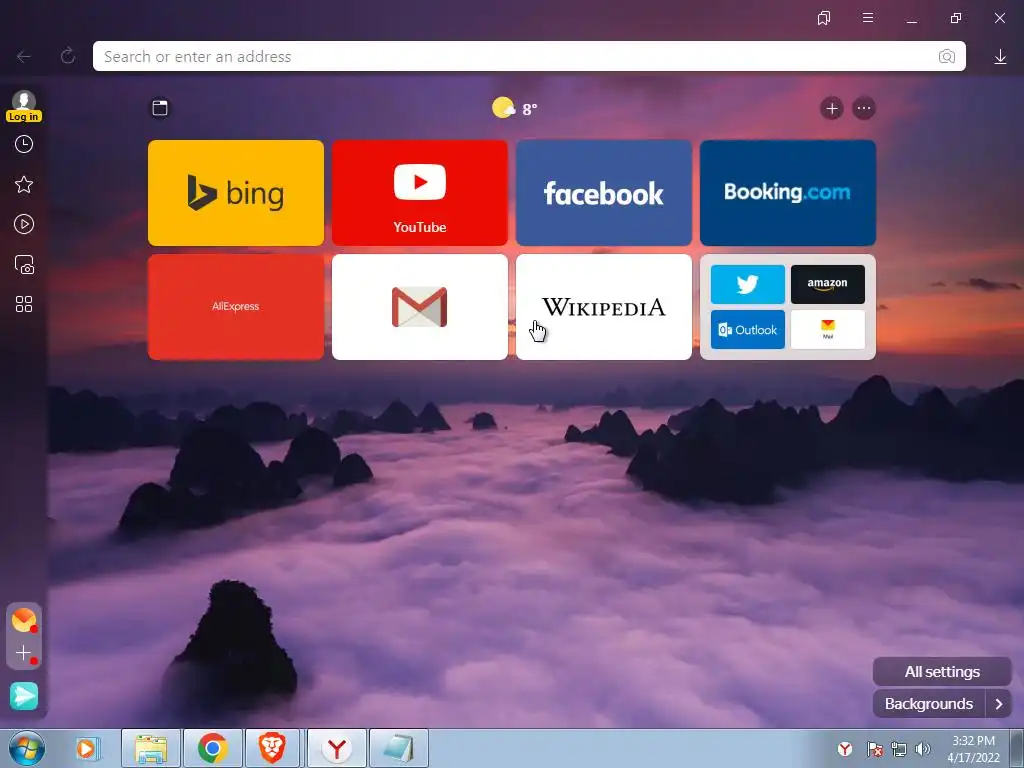
Task: Open the screenshot tool icon in sidebar
Action: click(x=24, y=264)
